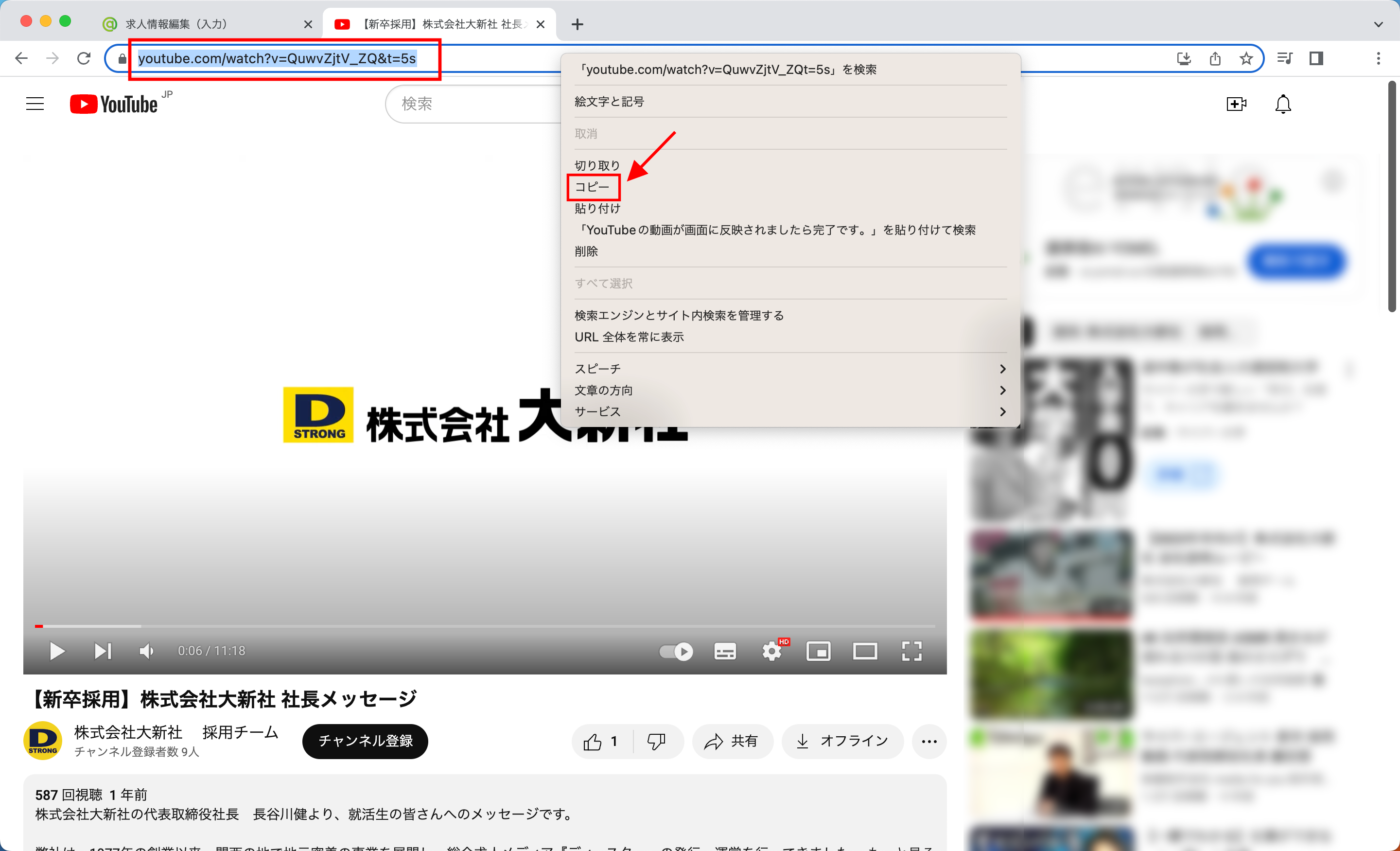
Task: Bookmark this page with the star icon
Action: [x=1246, y=58]
